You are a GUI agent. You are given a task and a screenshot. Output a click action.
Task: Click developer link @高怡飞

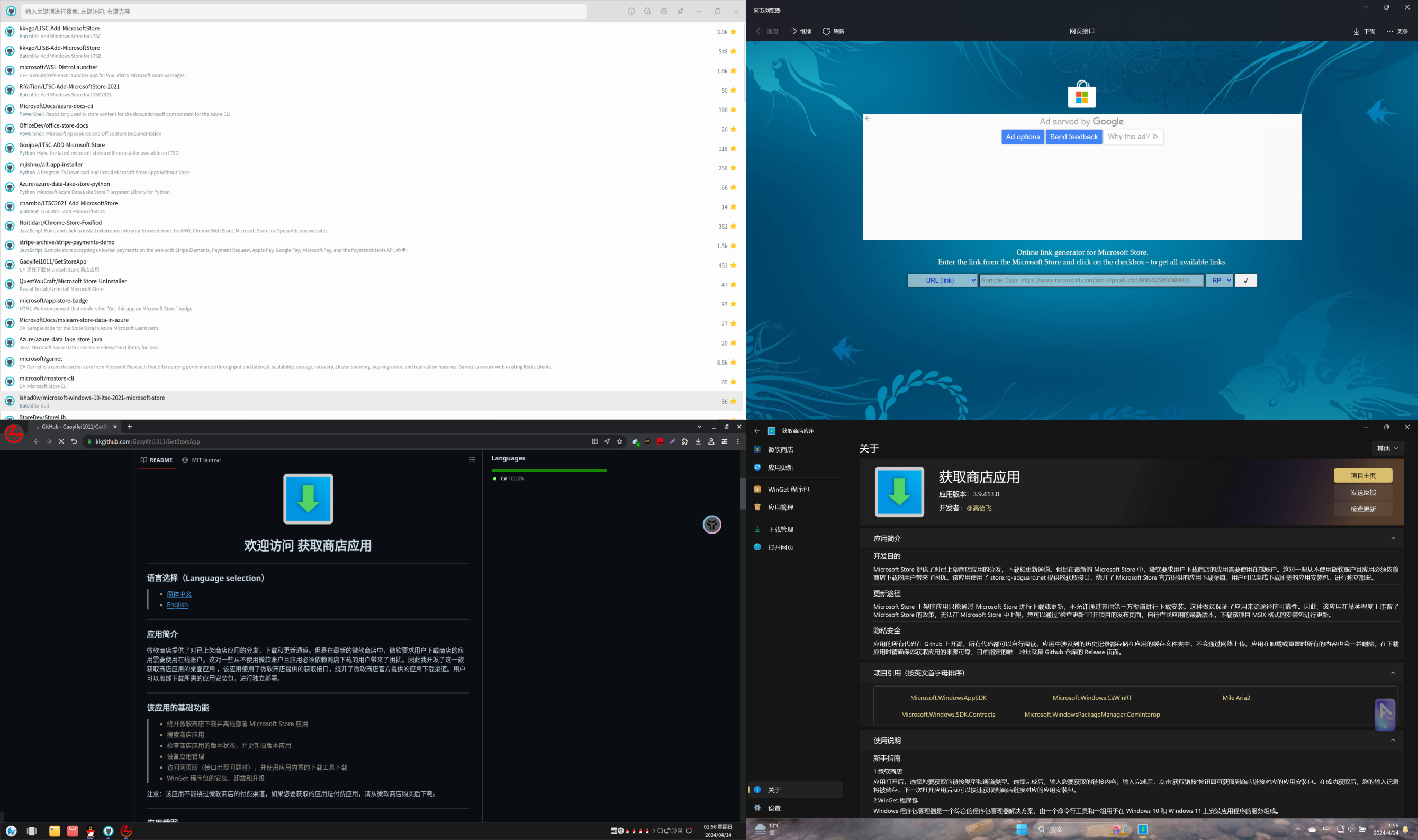[979, 508]
